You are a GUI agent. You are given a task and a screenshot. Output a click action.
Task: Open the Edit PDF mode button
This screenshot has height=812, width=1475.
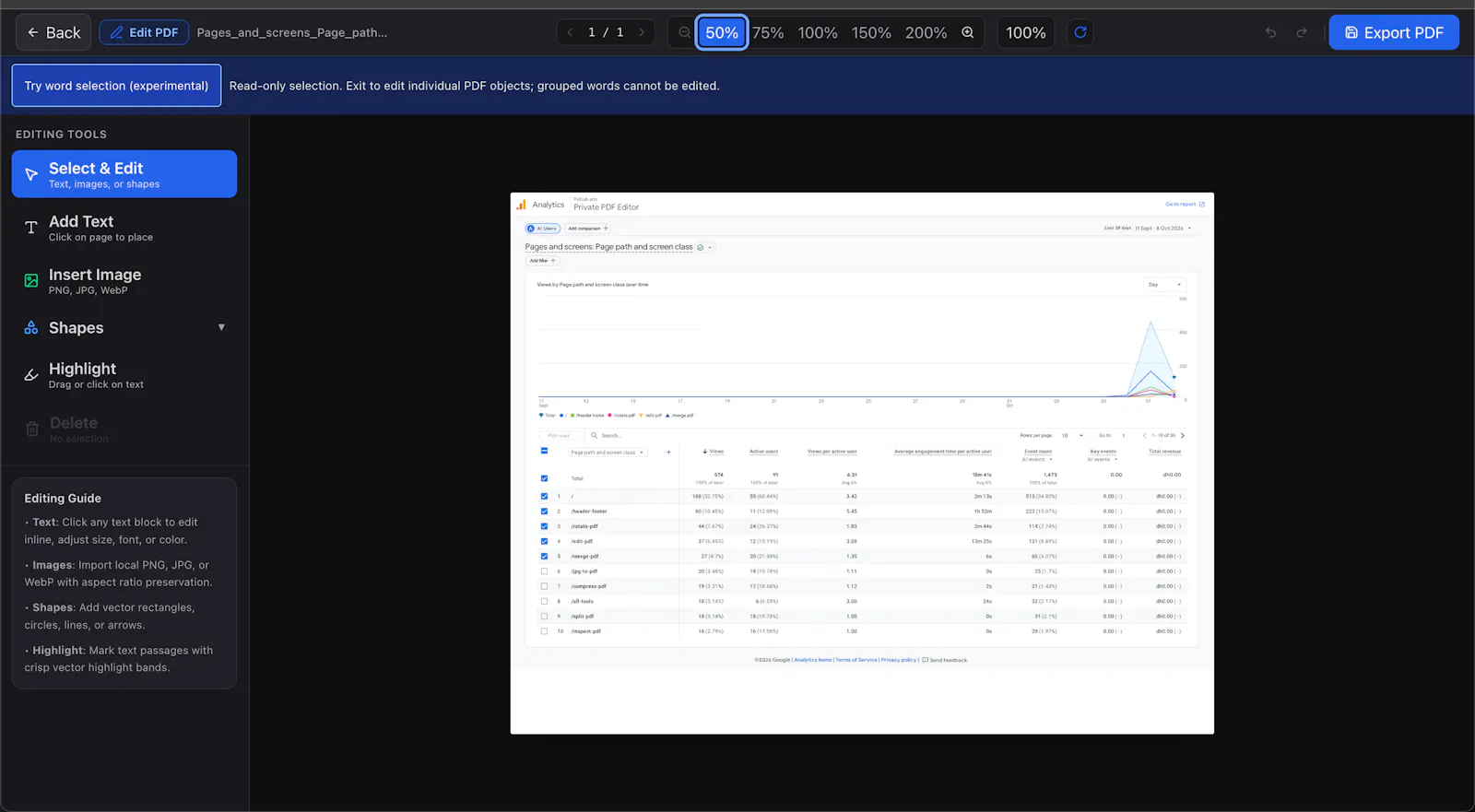[144, 32]
